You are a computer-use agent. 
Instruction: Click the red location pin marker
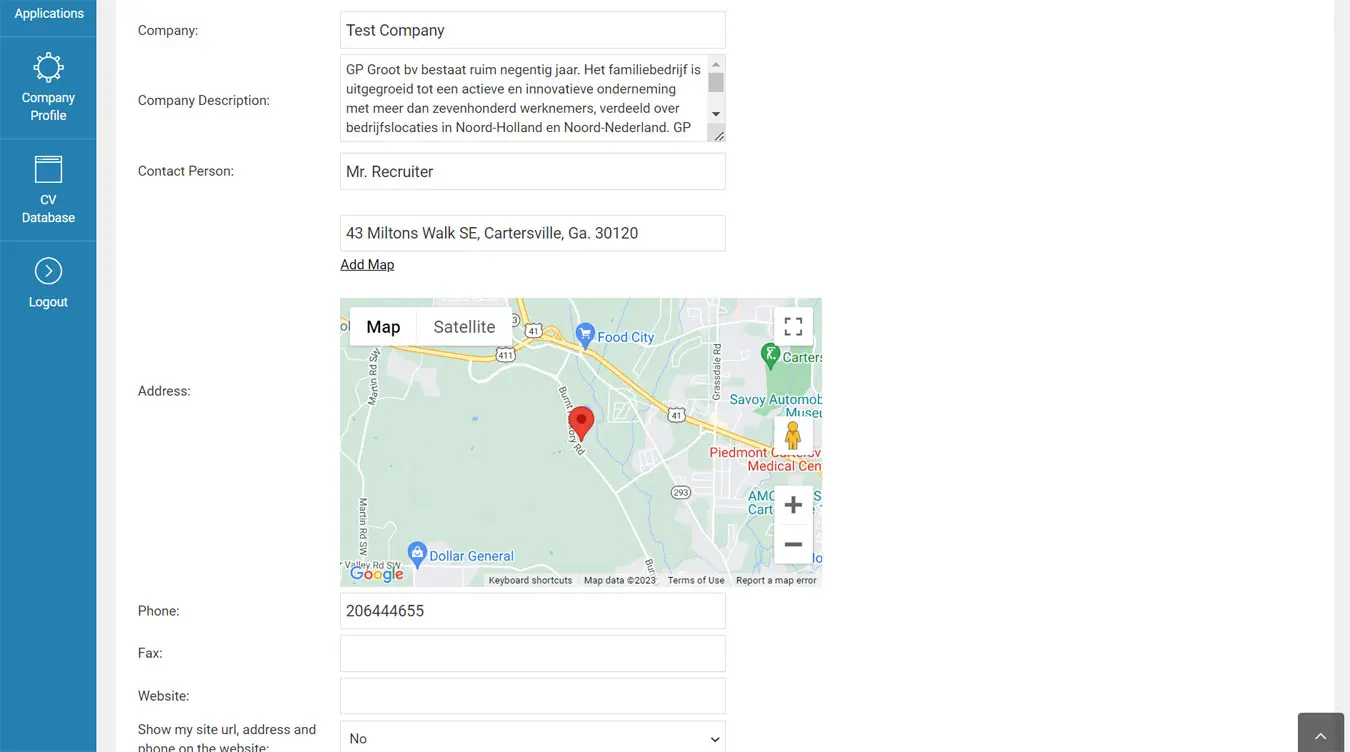click(581, 424)
